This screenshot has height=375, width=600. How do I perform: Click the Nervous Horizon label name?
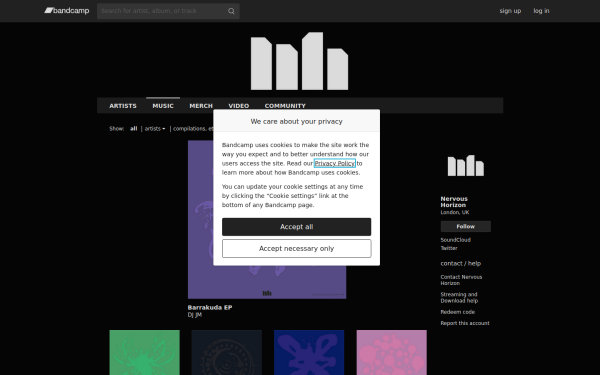tap(454, 202)
